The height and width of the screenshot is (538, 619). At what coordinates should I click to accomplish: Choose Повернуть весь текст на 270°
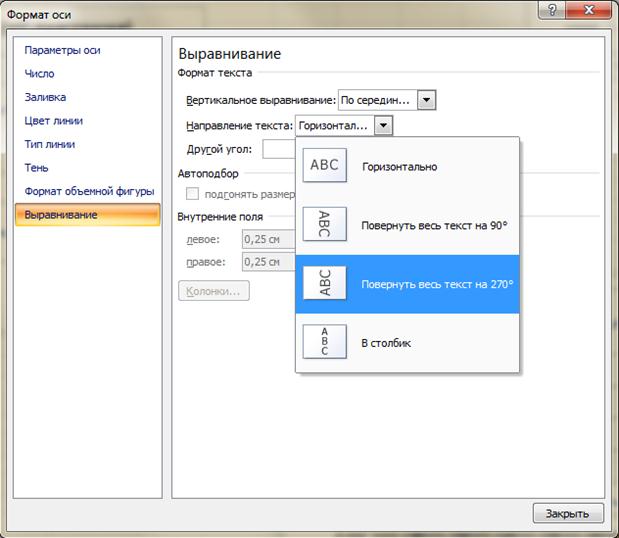407,284
